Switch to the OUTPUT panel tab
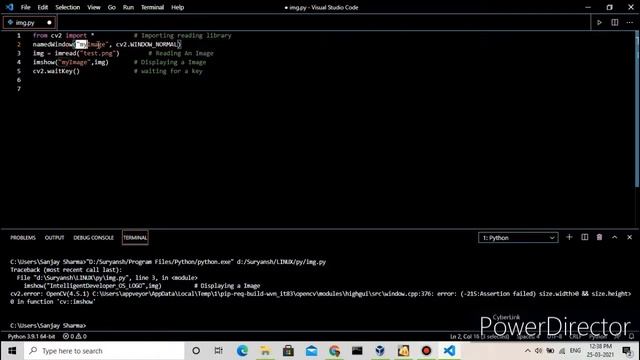 [54, 238]
